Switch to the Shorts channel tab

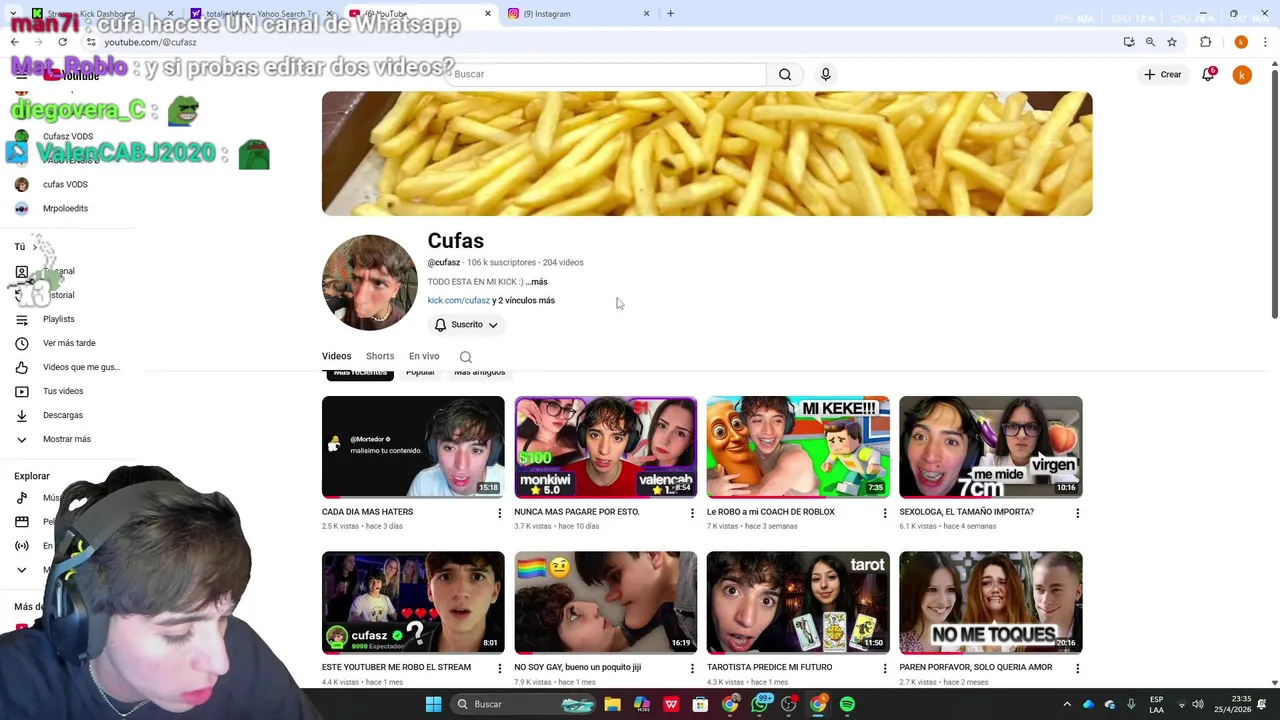tap(380, 356)
